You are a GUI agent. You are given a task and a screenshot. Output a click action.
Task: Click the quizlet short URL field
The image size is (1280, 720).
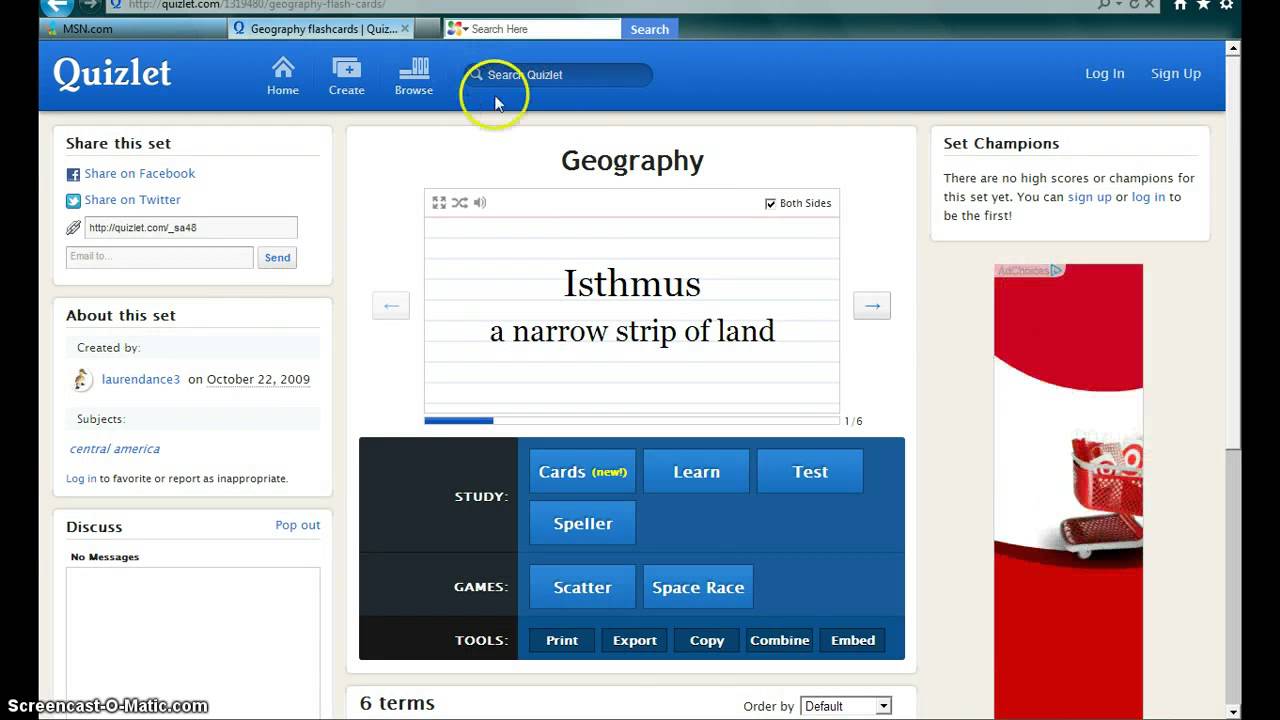pyautogui.click(x=190, y=228)
